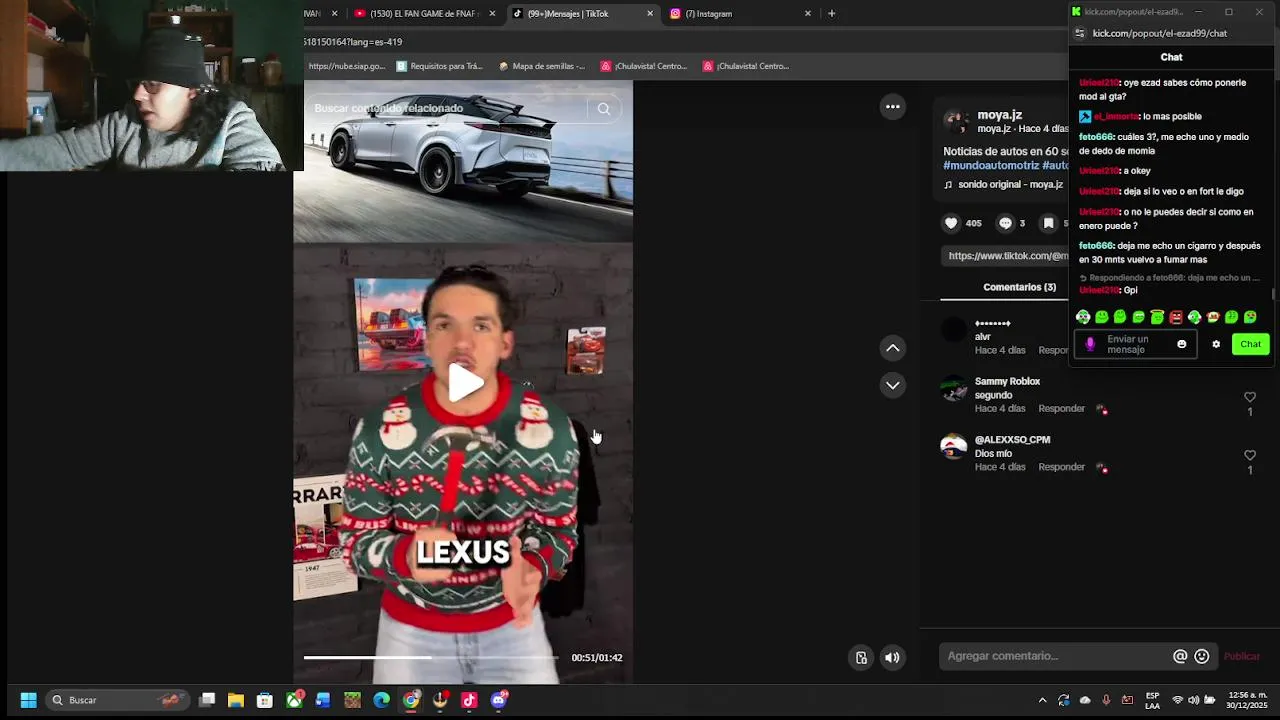Open the Windows Start menu
The width and height of the screenshot is (1280, 720).
pos(28,700)
